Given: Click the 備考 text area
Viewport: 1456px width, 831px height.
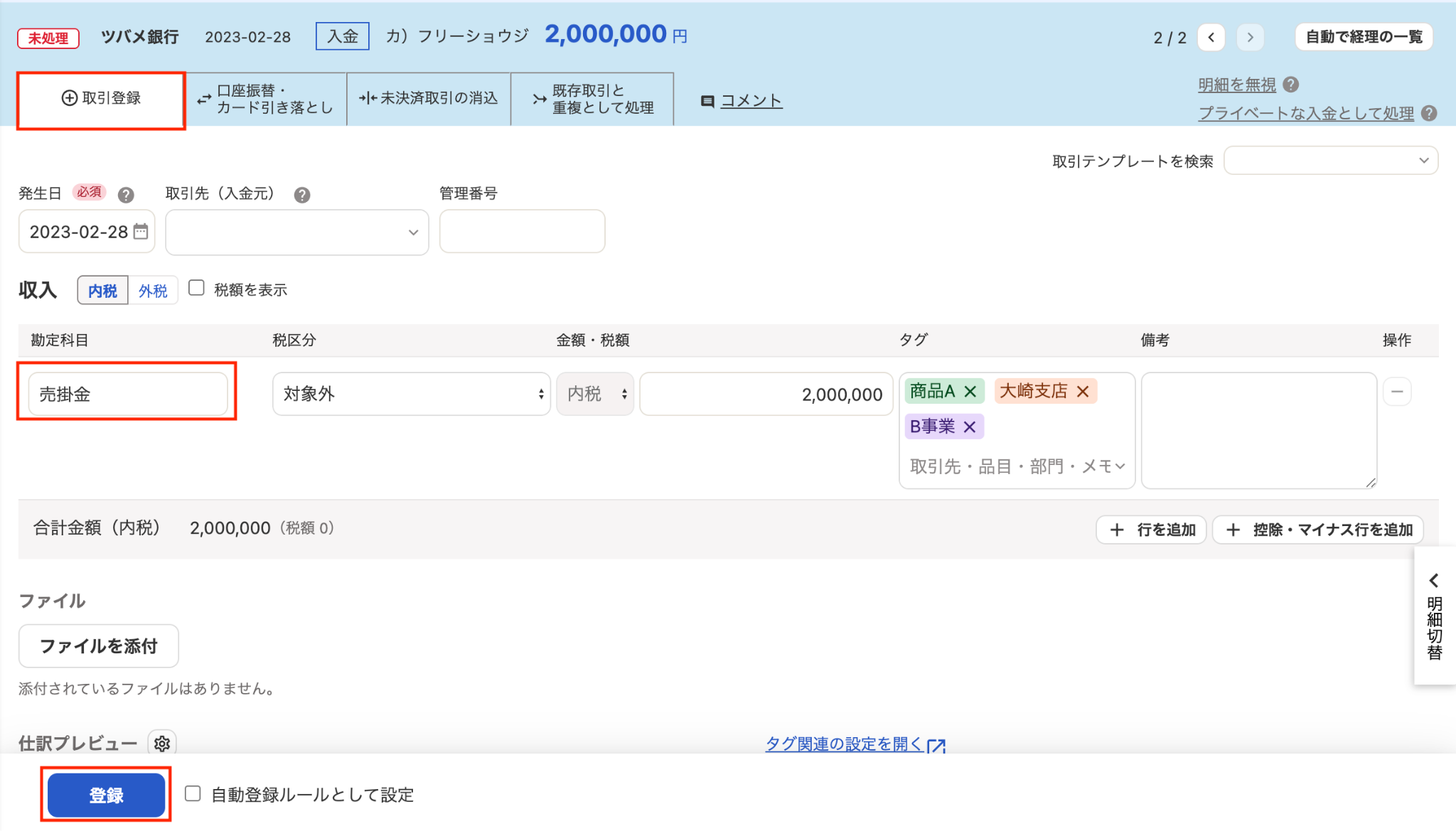Looking at the screenshot, I should [x=1259, y=430].
